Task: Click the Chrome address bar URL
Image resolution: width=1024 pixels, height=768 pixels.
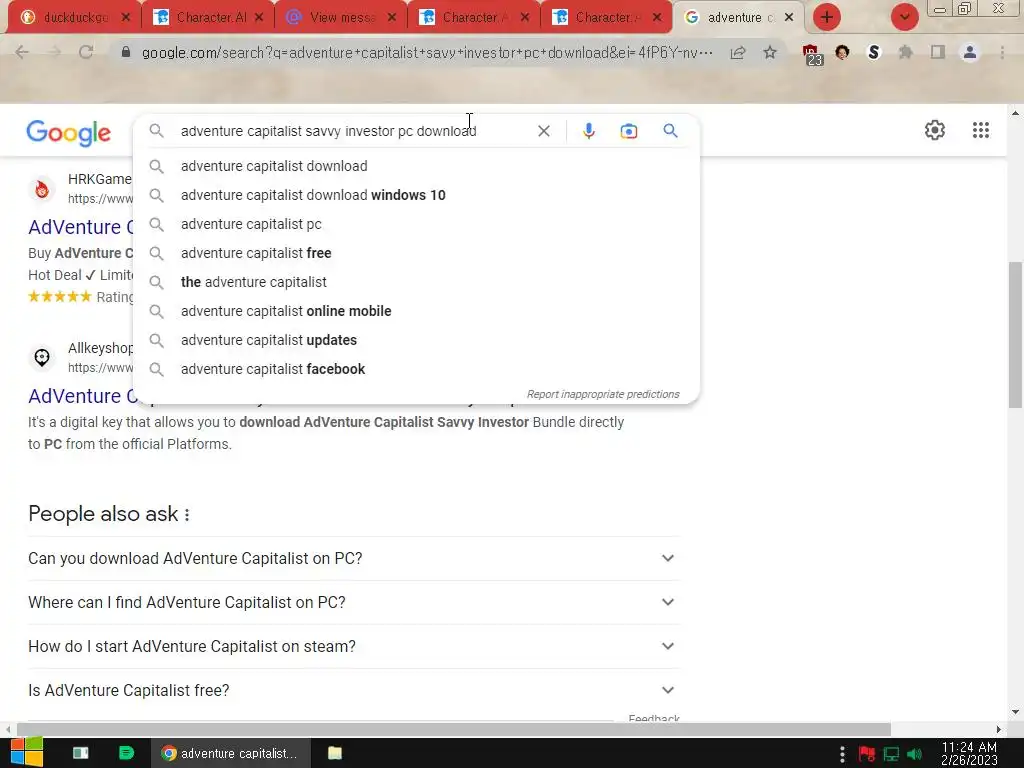Action: pyautogui.click(x=427, y=52)
